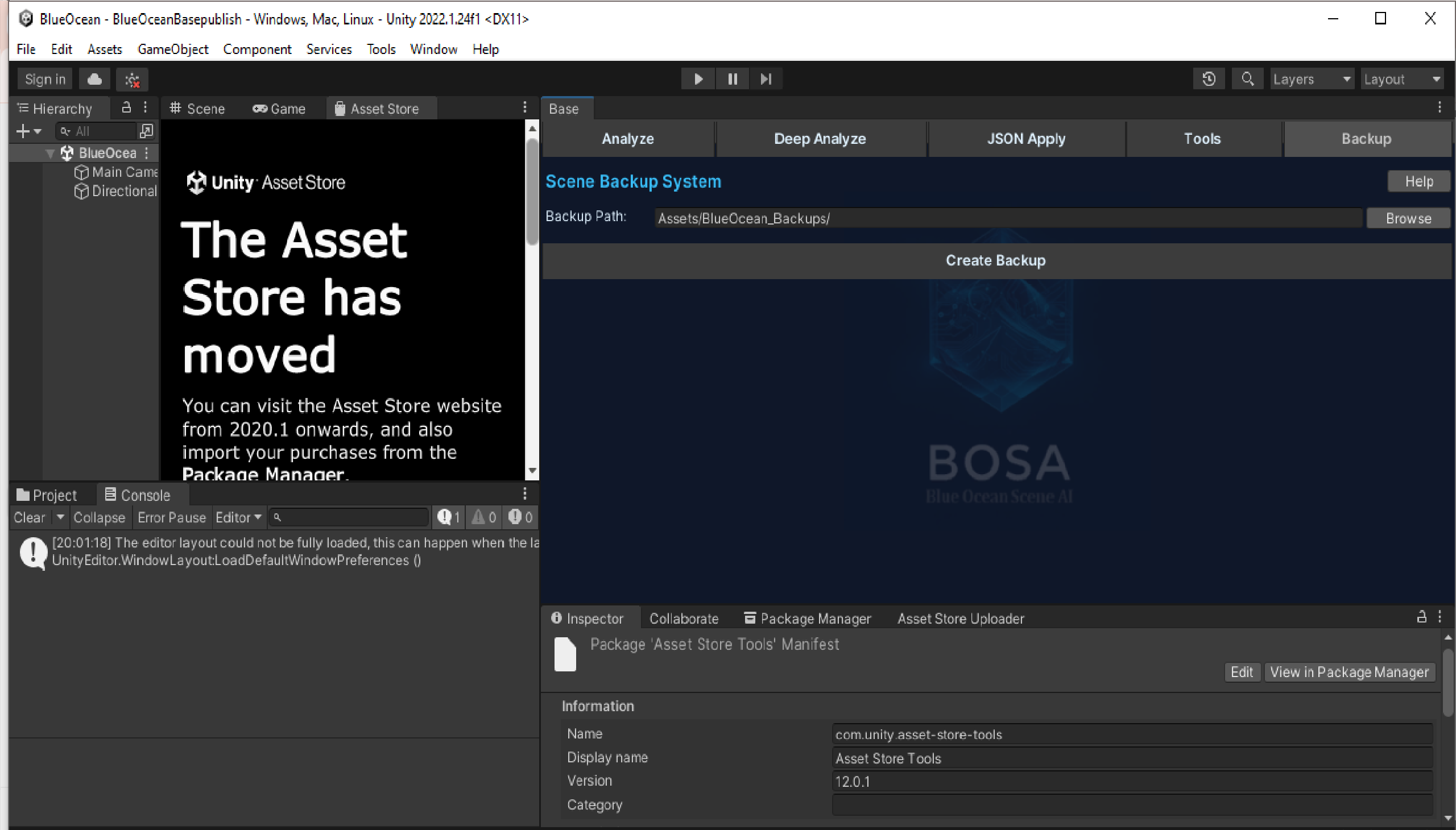Toggle Collapse in Console
The width and height of the screenshot is (1456, 830).
pos(98,517)
